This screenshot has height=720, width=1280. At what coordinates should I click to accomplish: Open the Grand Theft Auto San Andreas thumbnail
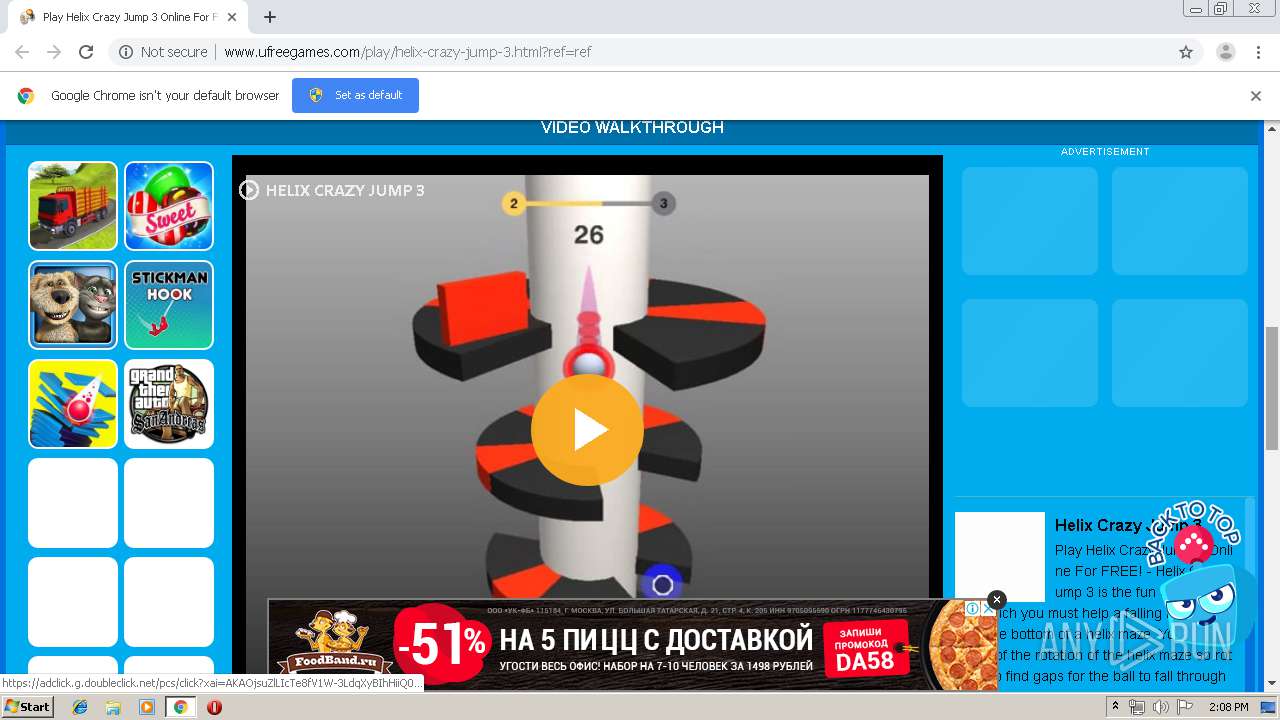point(169,404)
